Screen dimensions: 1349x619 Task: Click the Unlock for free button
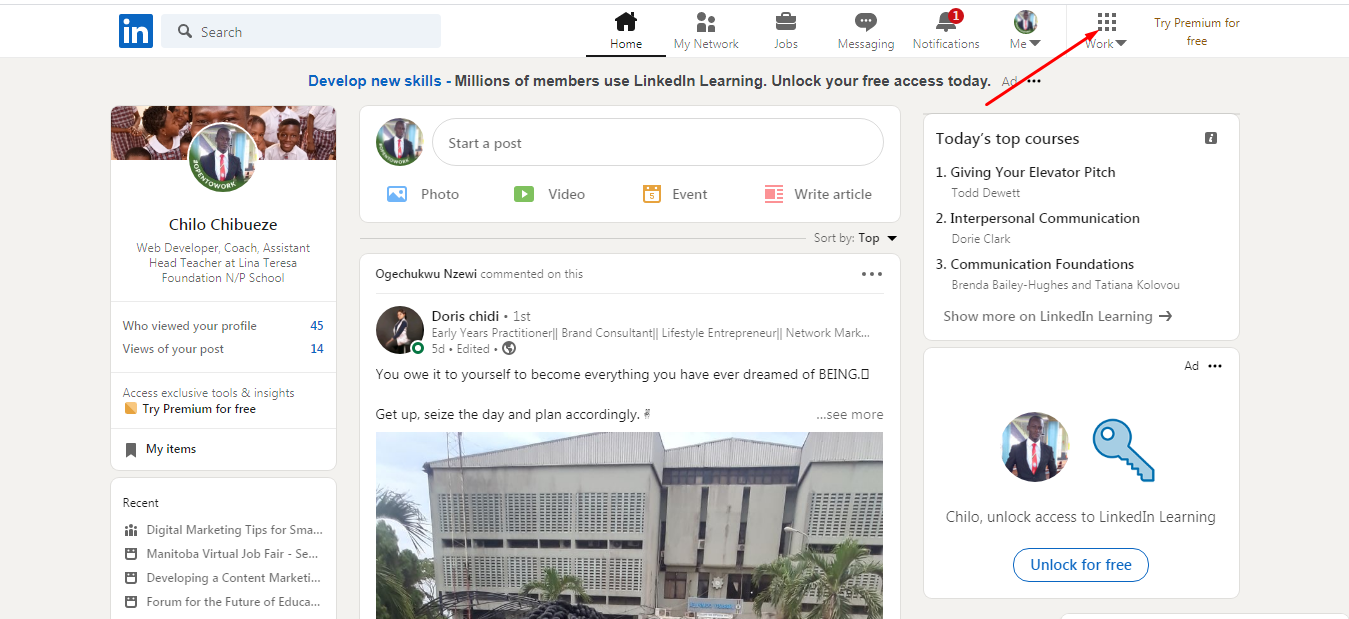[1081, 565]
